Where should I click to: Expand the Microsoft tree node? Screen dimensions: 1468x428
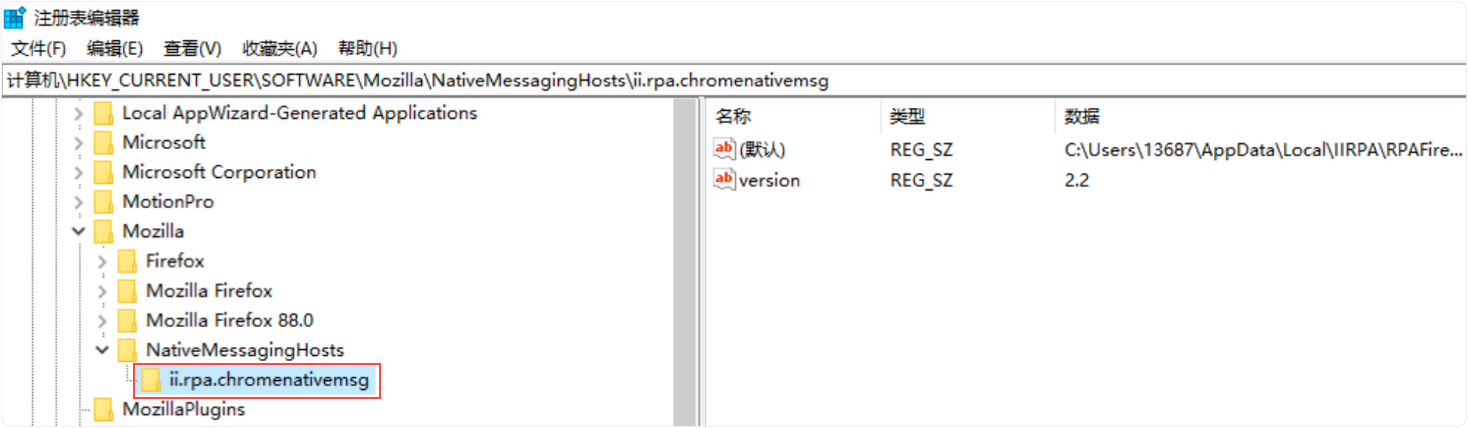[79, 143]
